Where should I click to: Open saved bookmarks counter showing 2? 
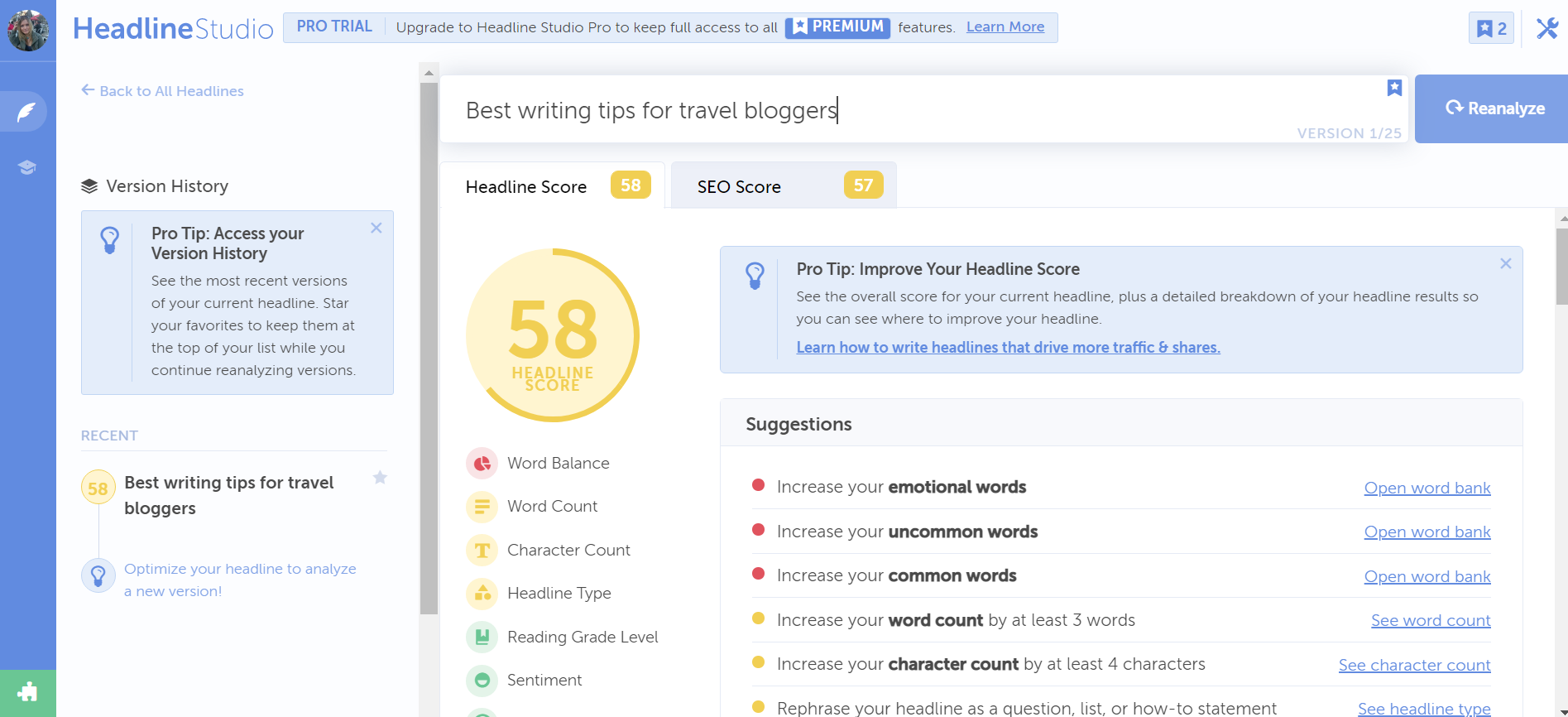click(1491, 28)
